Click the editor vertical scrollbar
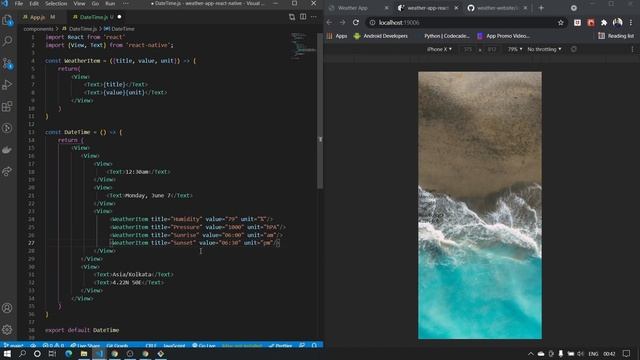Image resolution: width=640 pixels, height=360 pixels. coord(320,111)
